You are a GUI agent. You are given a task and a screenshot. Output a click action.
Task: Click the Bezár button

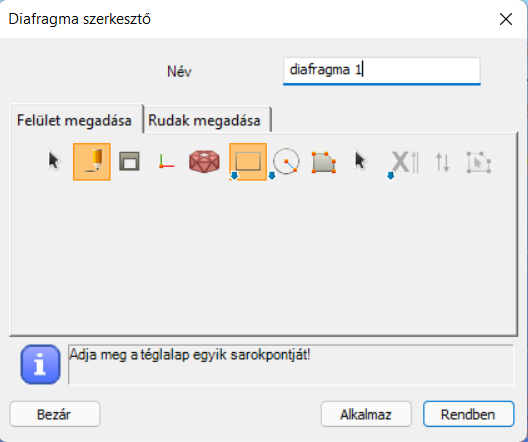55,414
